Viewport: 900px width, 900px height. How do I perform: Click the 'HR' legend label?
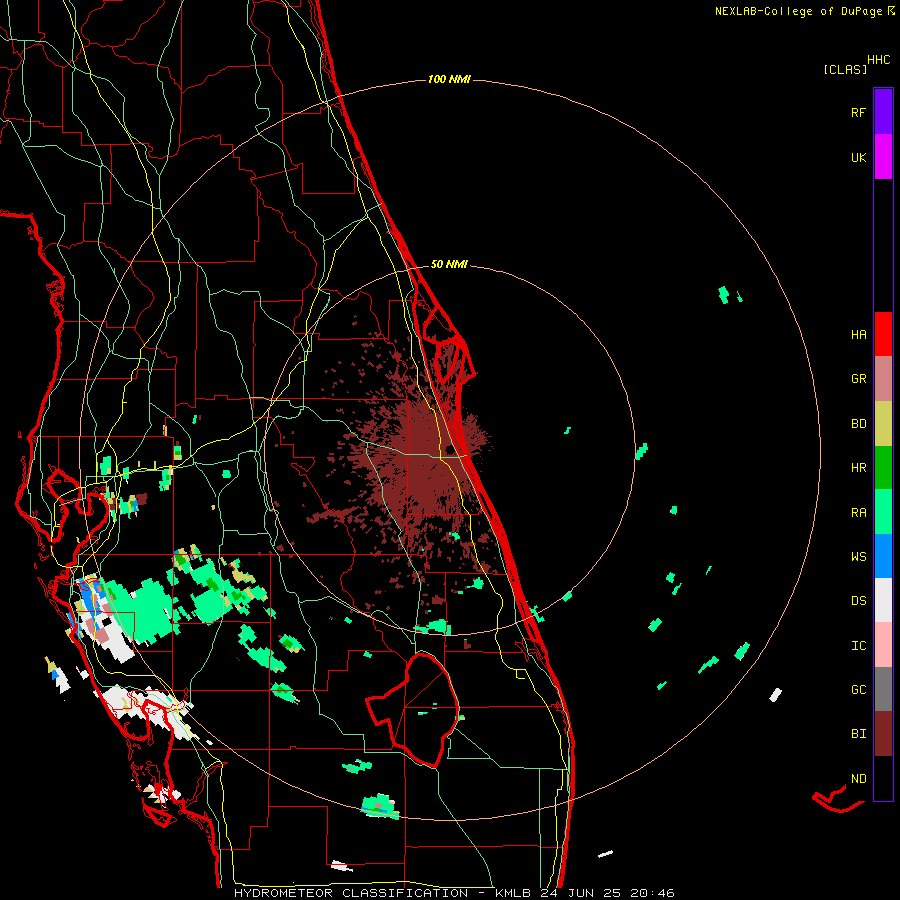point(858,468)
